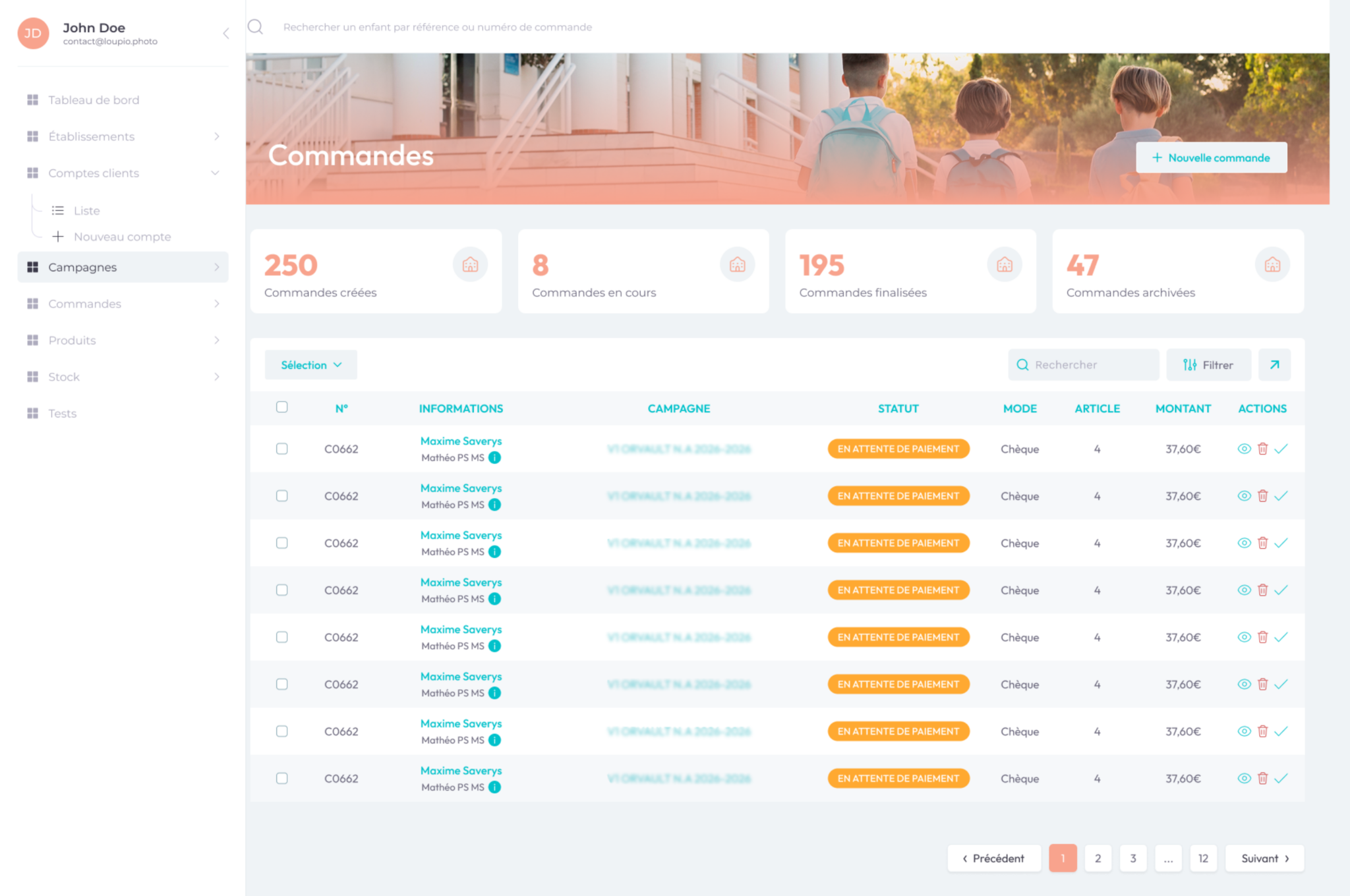
Task: Click the info icon in the second order row
Action: pyautogui.click(x=494, y=505)
